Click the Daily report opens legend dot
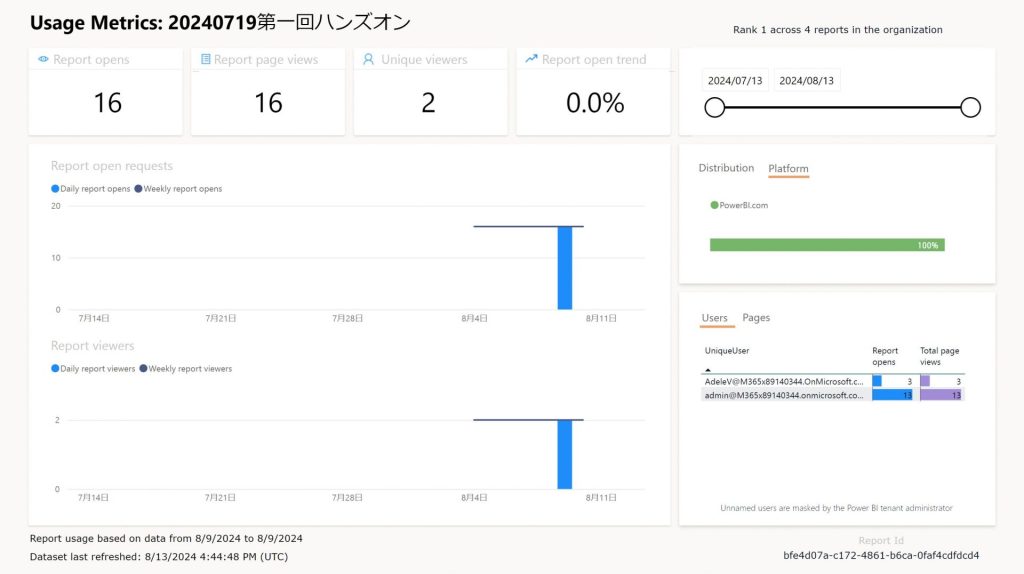Image resolution: width=1024 pixels, height=574 pixels. point(55,189)
